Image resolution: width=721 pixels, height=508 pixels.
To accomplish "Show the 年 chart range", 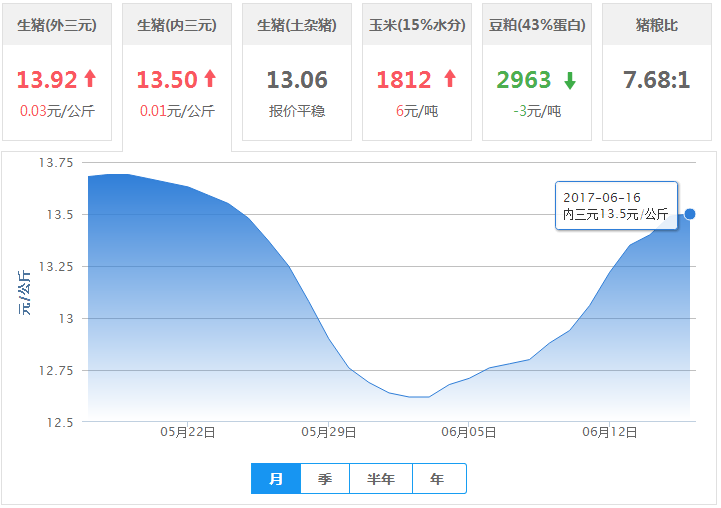I will click(438, 479).
